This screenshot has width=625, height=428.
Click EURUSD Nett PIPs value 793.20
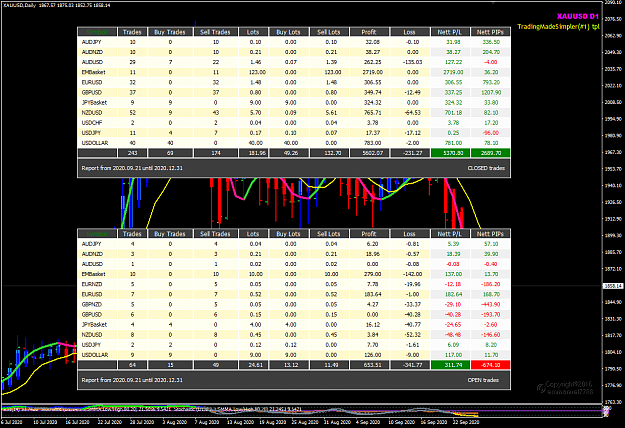(x=491, y=82)
